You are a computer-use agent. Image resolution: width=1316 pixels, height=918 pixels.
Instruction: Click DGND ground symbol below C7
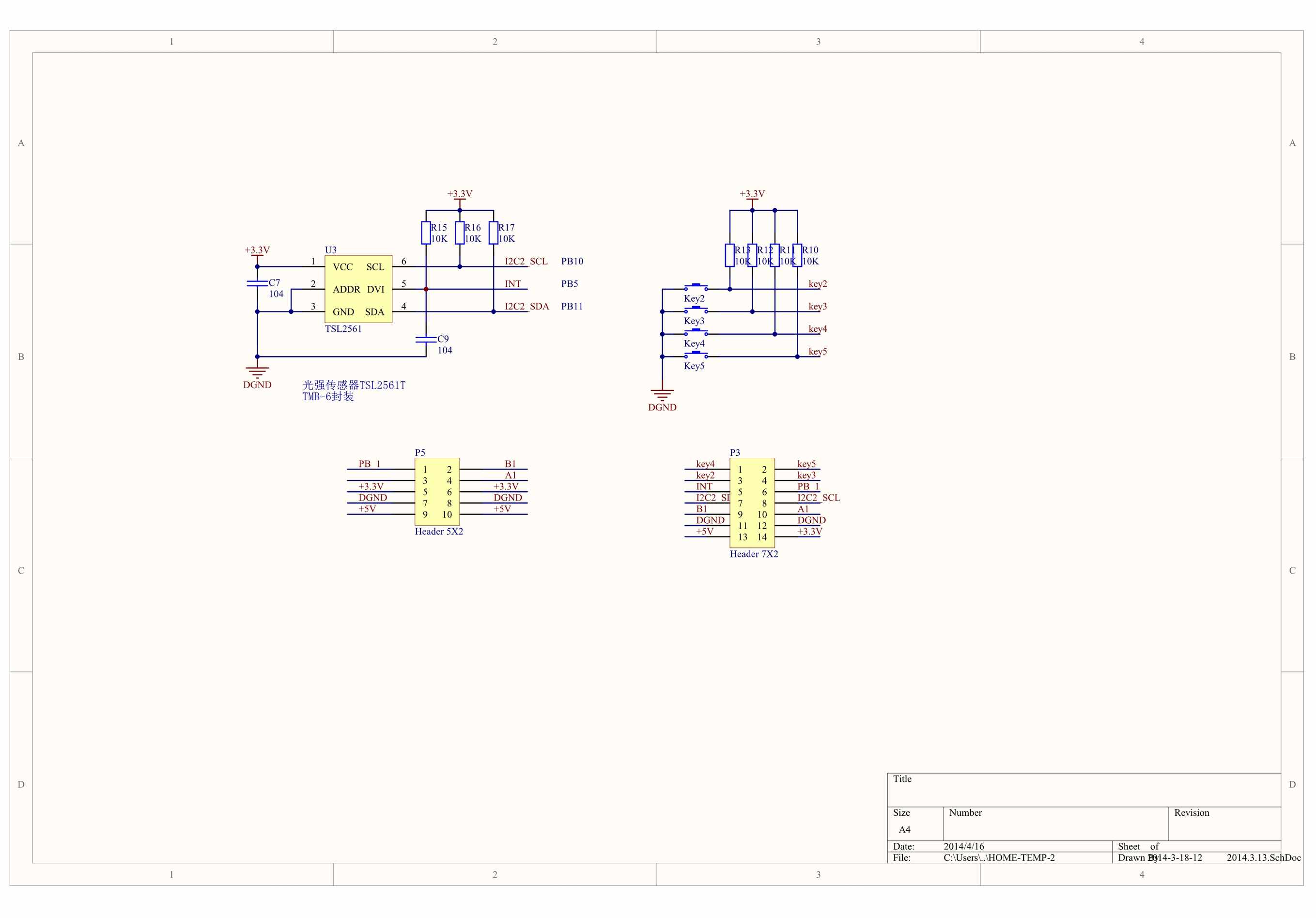click(257, 373)
